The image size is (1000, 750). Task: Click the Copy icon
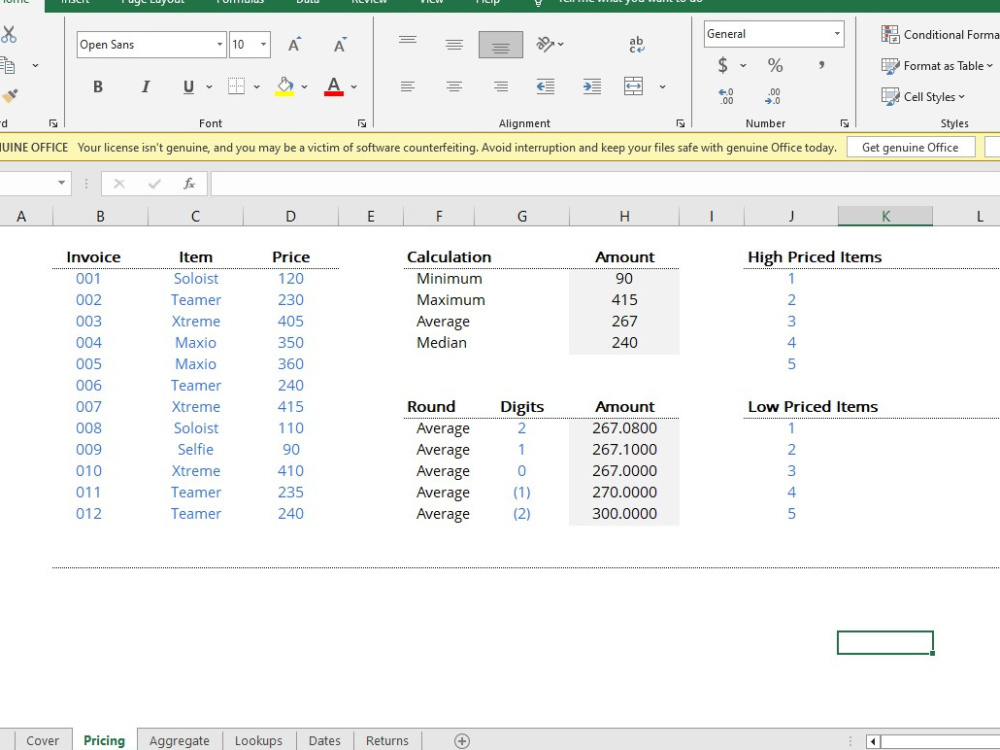[8, 65]
